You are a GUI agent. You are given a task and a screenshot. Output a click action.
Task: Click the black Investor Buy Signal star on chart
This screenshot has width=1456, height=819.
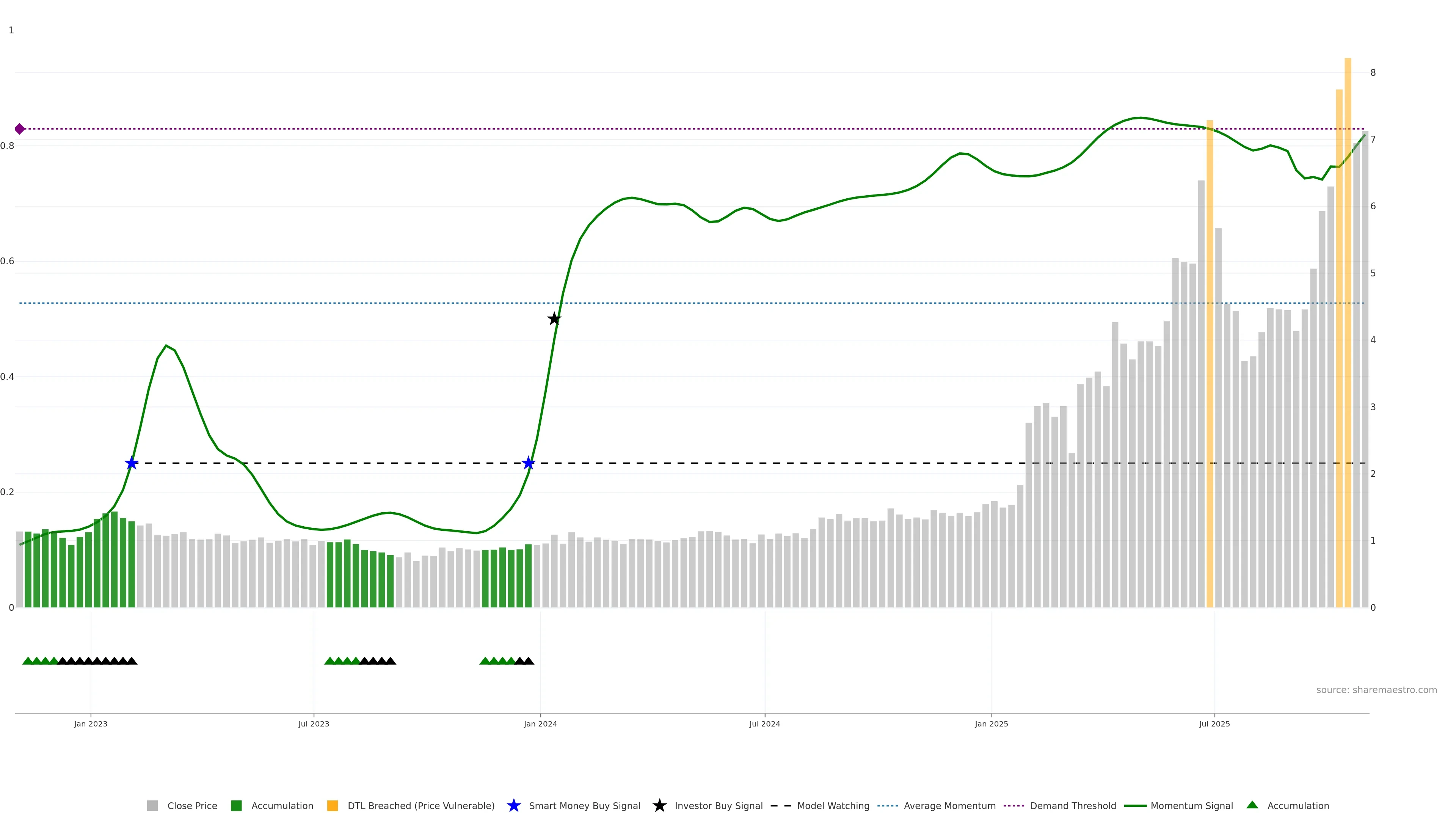[x=554, y=319]
